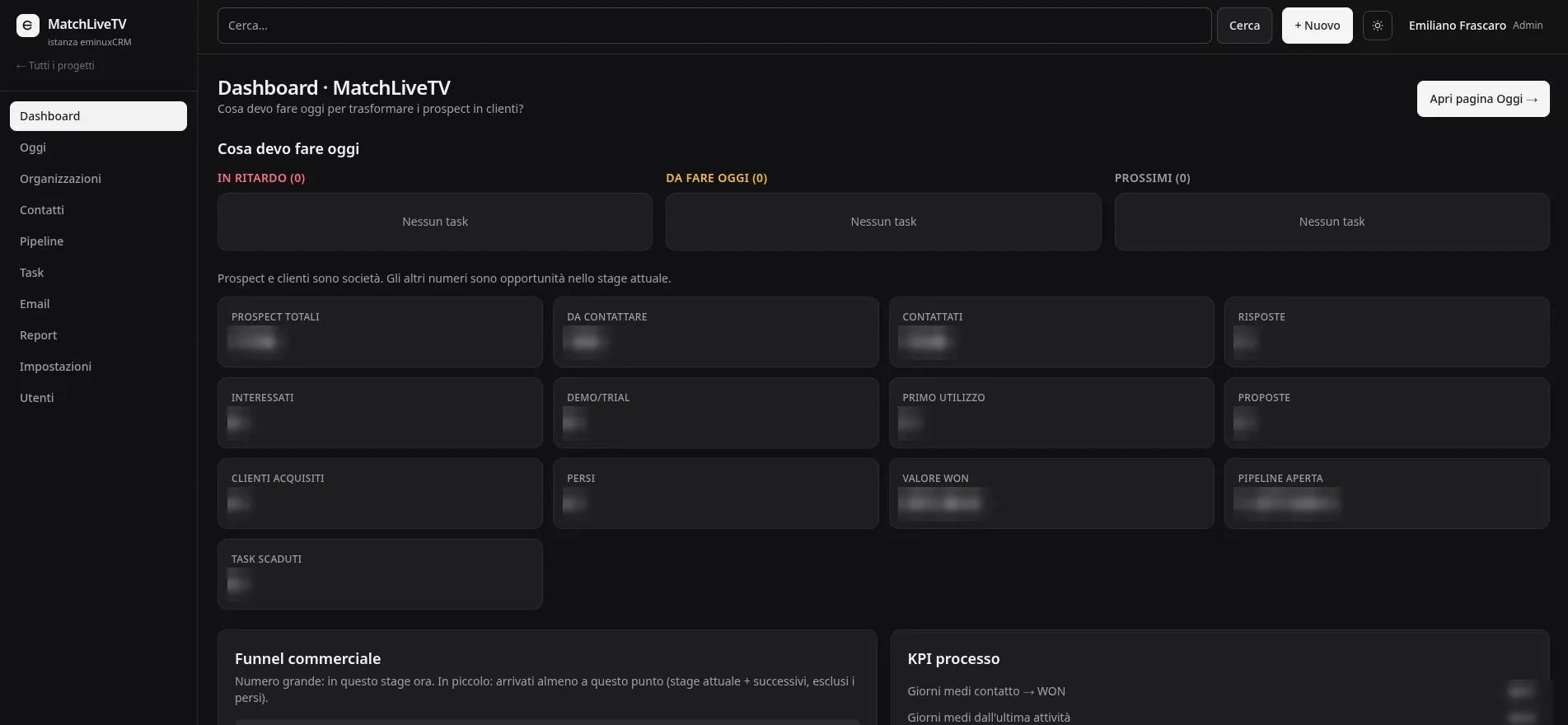Click the DA CONTATTARE card
This screenshot has width=1568, height=725.
pos(715,332)
